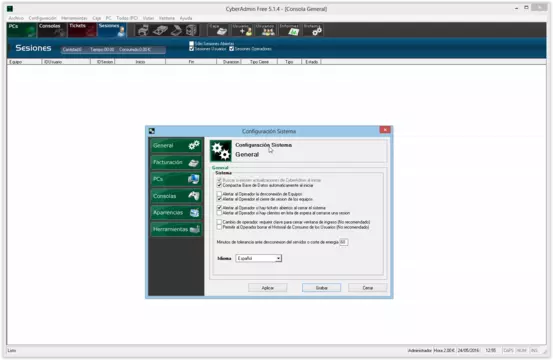The width and height of the screenshot is (553, 360).
Task: Click the add Usuario toolbar icon
Action: [242, 30]
